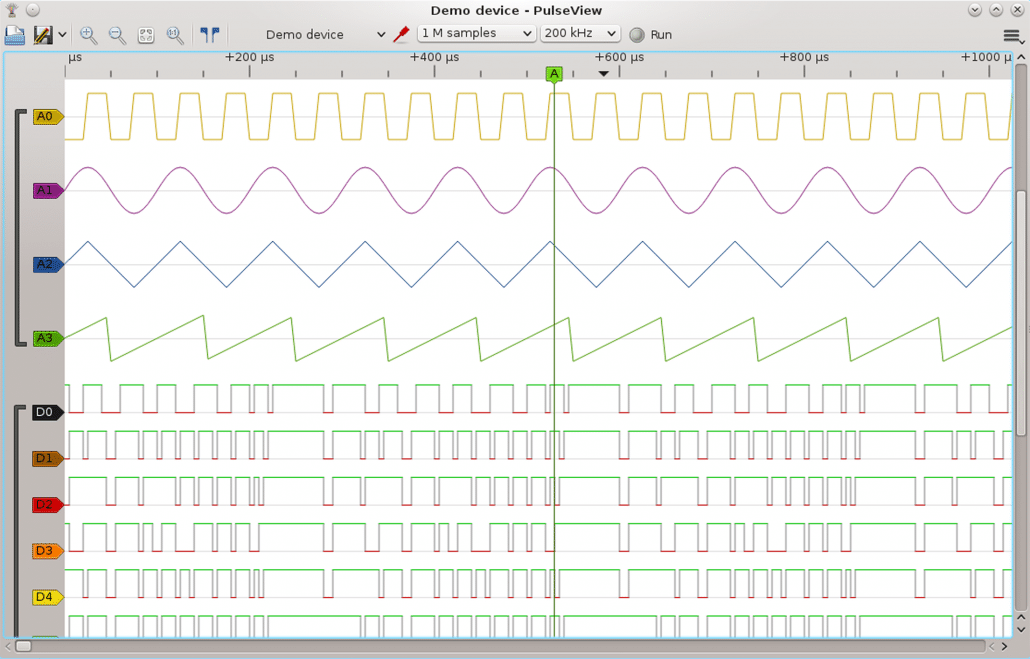
Task: Select the A0 analog channel label
Action: (47, 116)
